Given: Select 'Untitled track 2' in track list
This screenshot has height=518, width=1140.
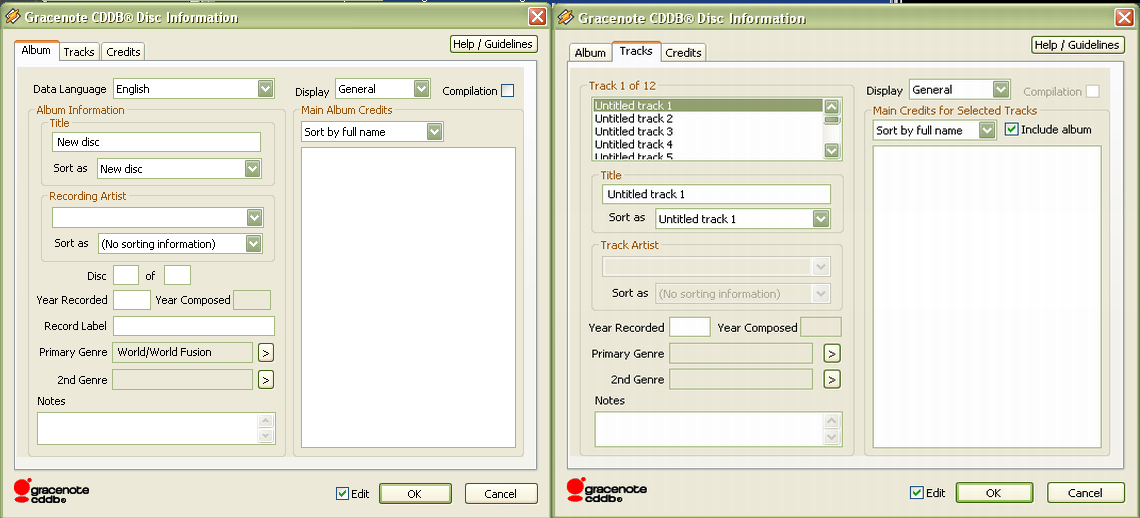Looking at the screenshot, I should point(707,119).
